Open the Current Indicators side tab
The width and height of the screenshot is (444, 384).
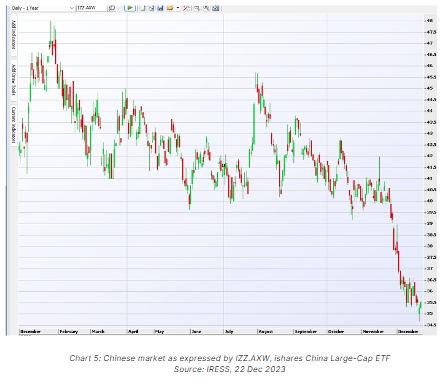[14, 124]
